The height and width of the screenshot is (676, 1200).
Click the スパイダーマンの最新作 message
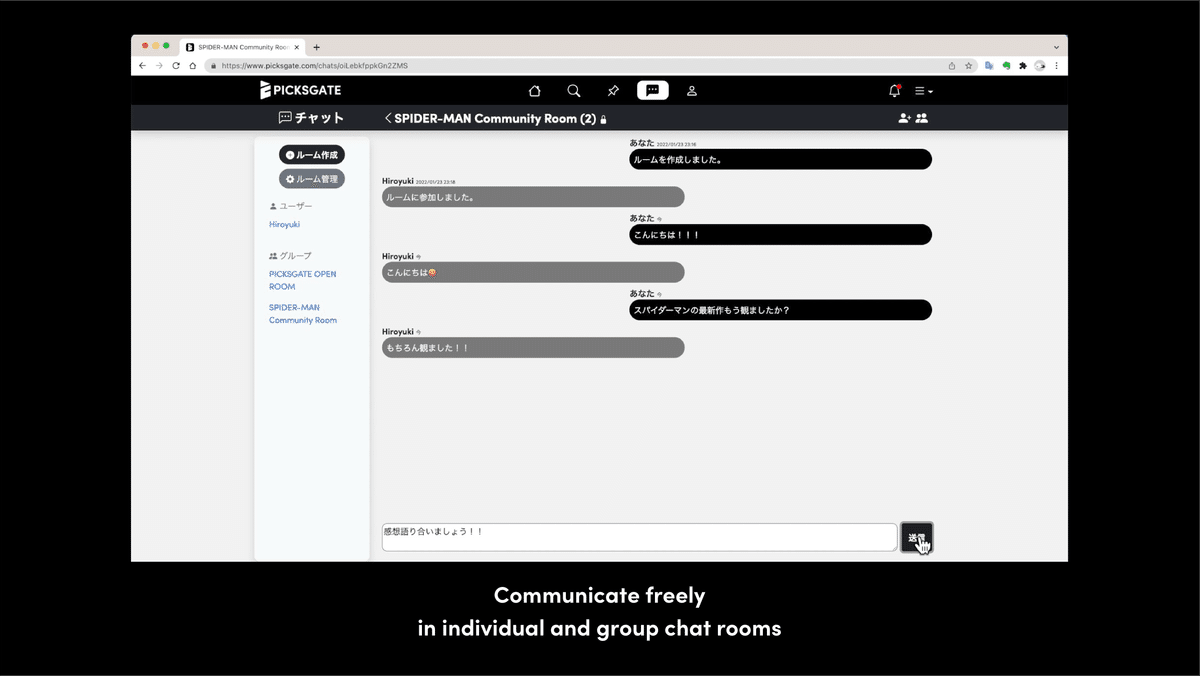click(780, 310)
